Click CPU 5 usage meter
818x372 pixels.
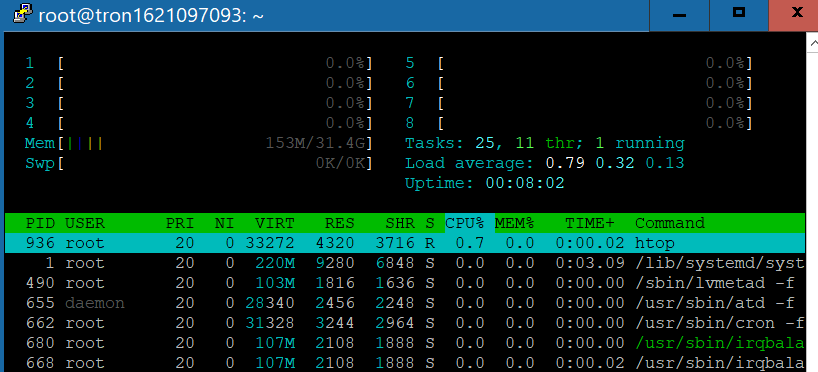580,64
